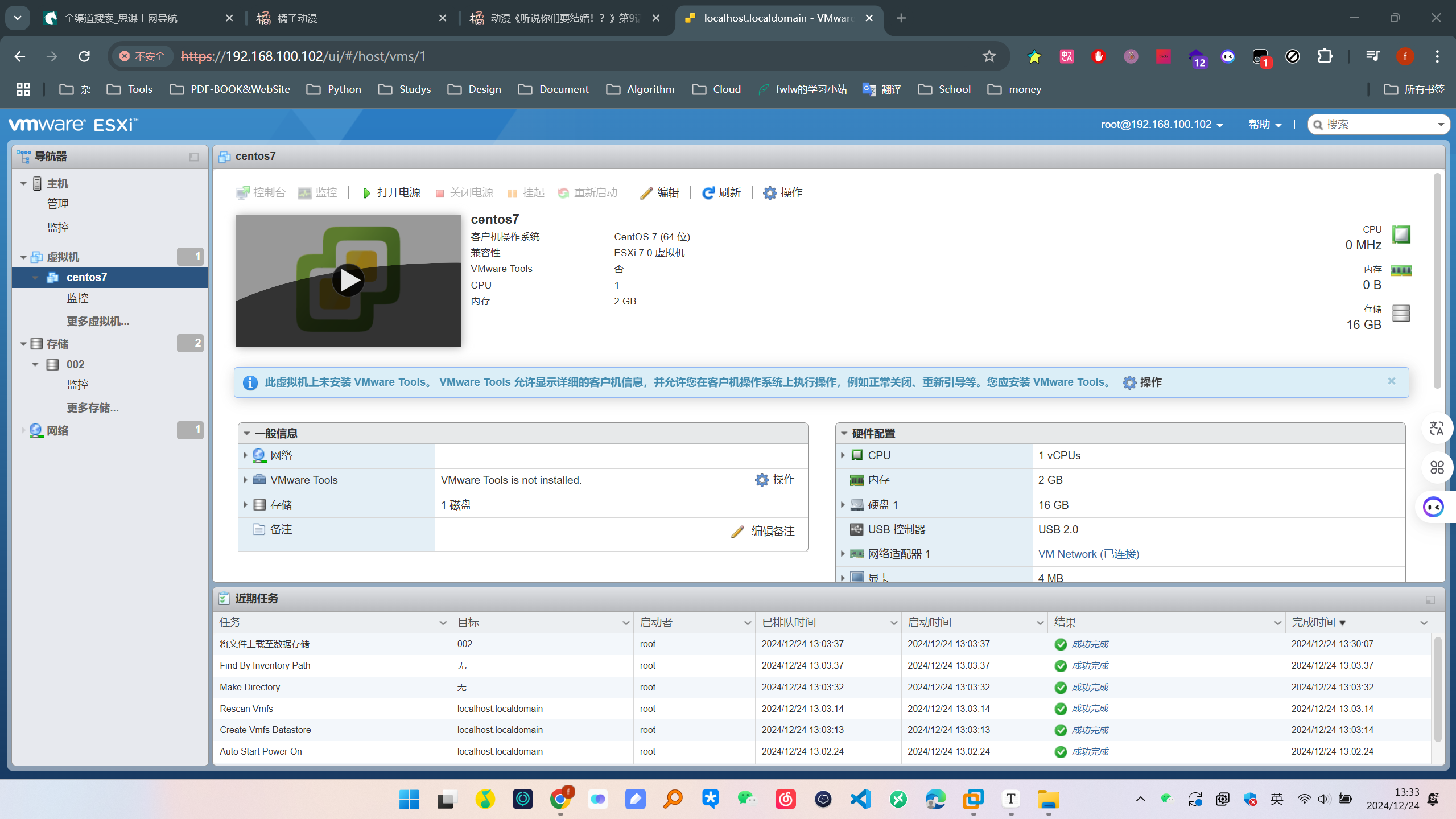Open More VMs (更多虚拟机...) link
Image resolution: width=1456 pixels, height=819 pixels.
98,322
